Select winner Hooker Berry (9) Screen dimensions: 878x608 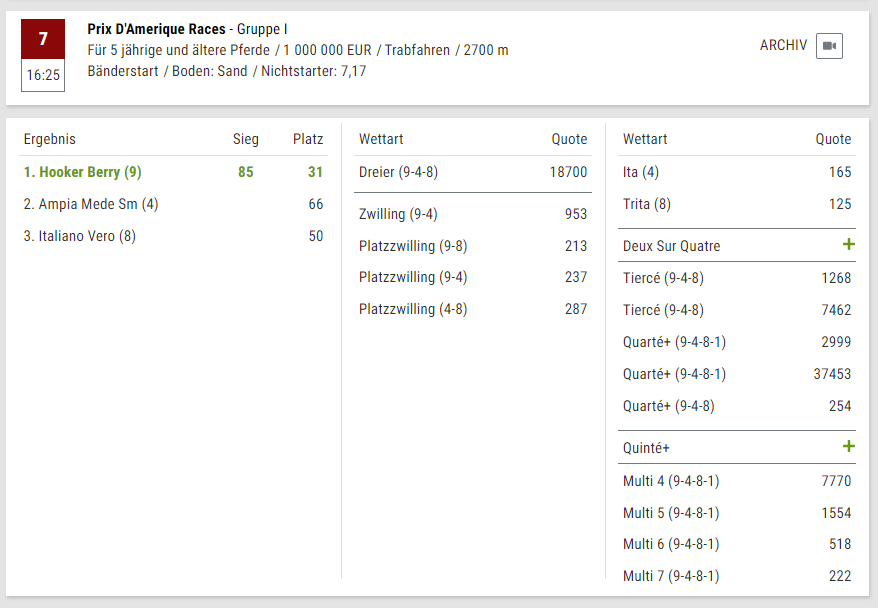click(x=82, y=172)
